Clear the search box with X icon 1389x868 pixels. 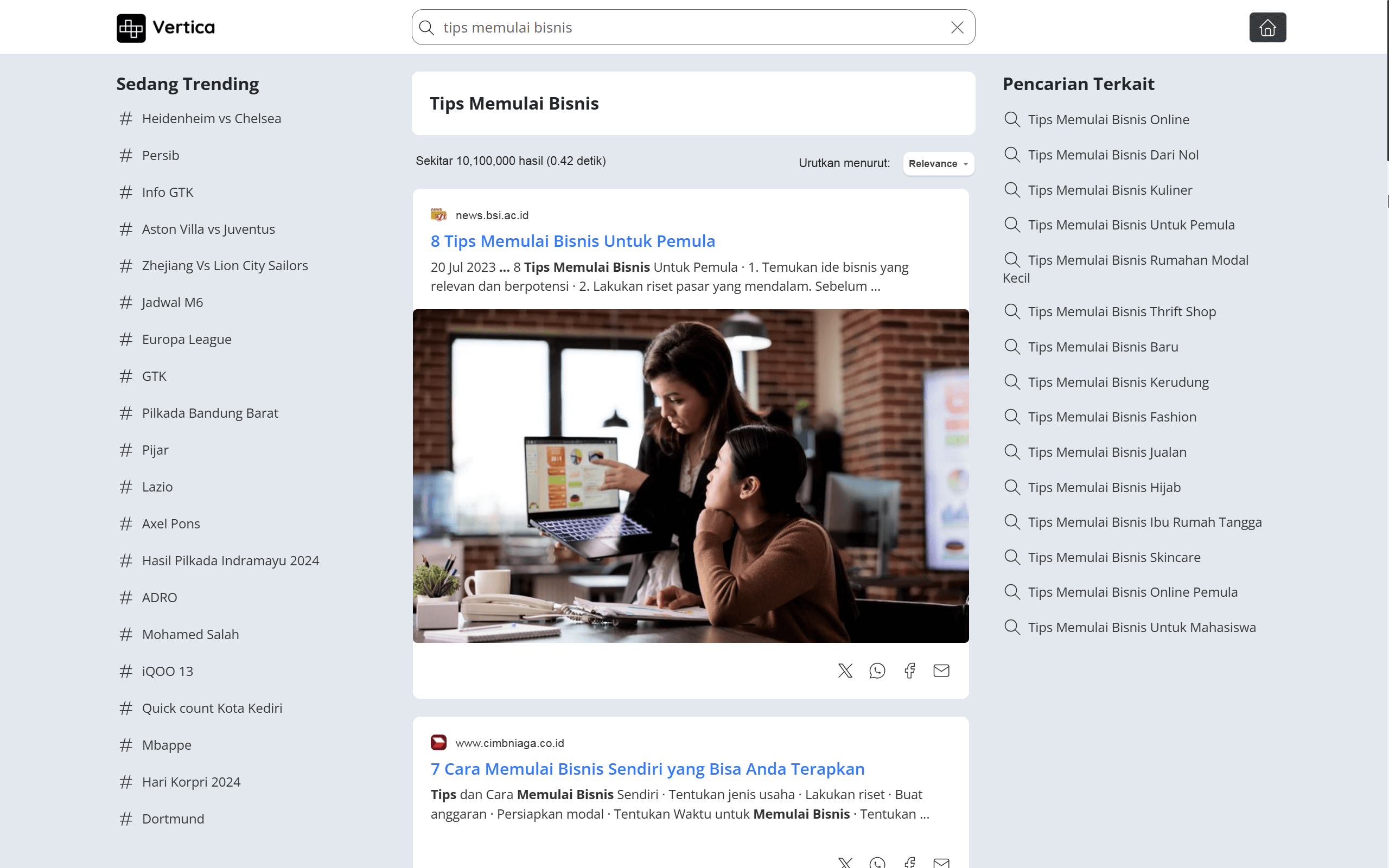tap(957, 28)
